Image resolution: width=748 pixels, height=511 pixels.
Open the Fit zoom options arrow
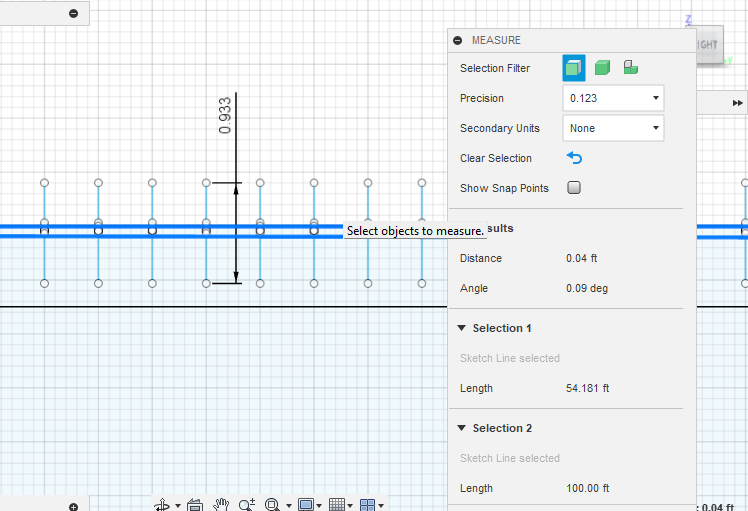point(289,505)
